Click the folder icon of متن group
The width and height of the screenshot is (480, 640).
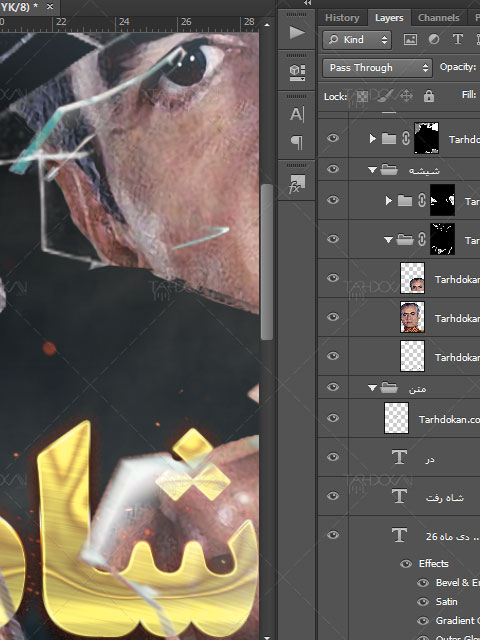pyautogui.click(x=389, y=387)
